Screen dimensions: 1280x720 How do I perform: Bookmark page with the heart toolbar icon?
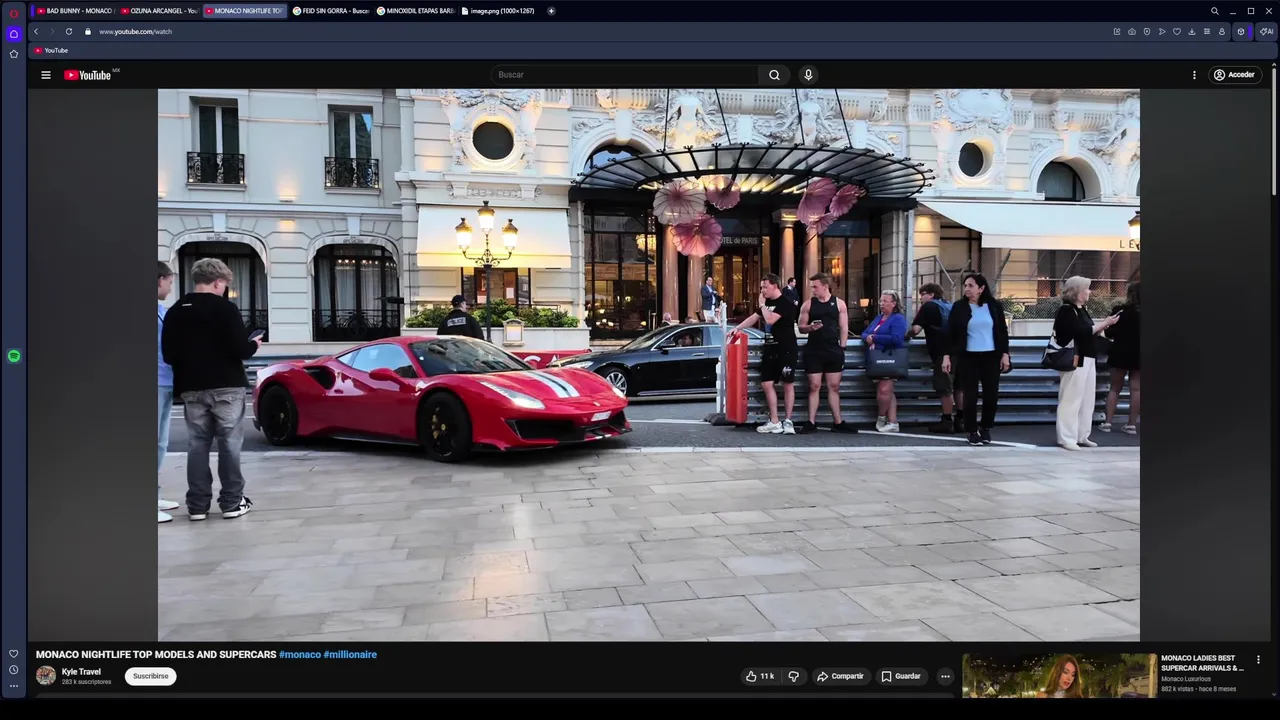click(x=1177, y=32)
